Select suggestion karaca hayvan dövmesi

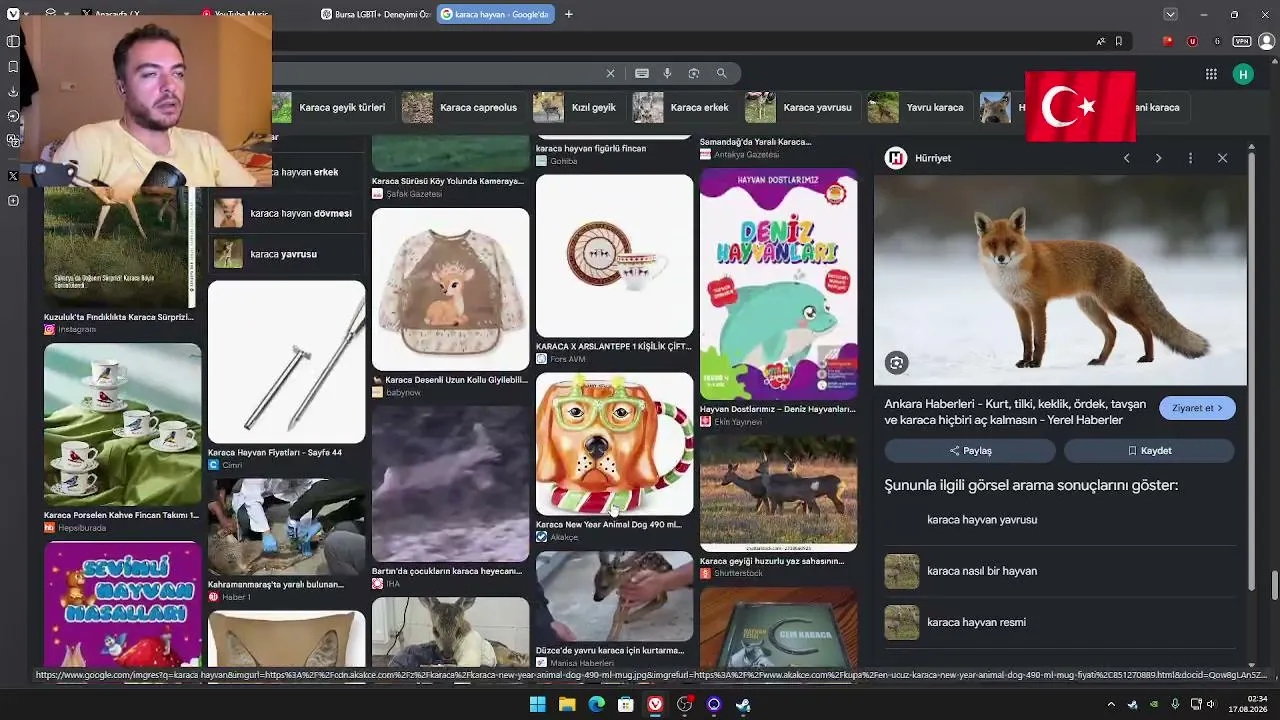286,213
